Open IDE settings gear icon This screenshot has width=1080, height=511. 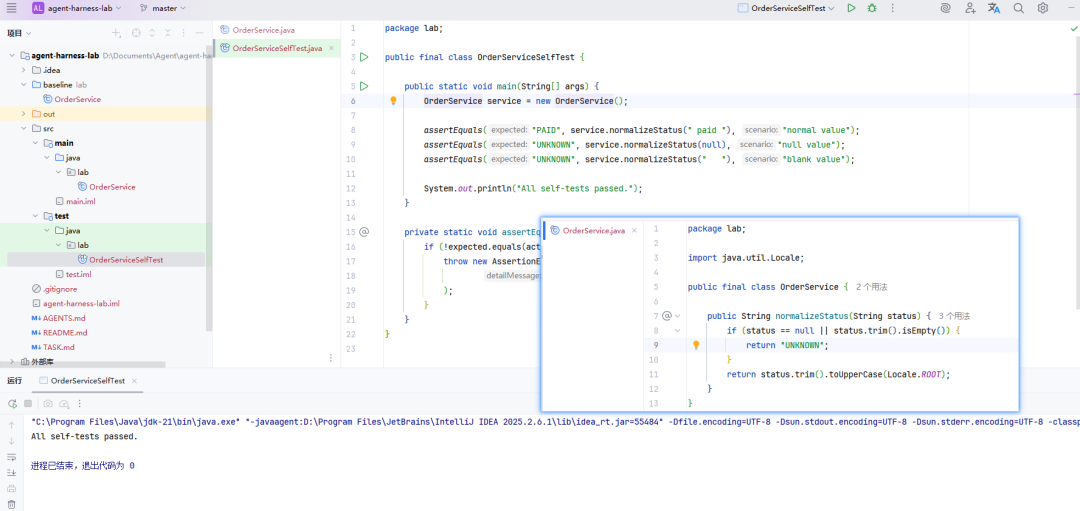pyautogui.click(x=1043, y=8)
